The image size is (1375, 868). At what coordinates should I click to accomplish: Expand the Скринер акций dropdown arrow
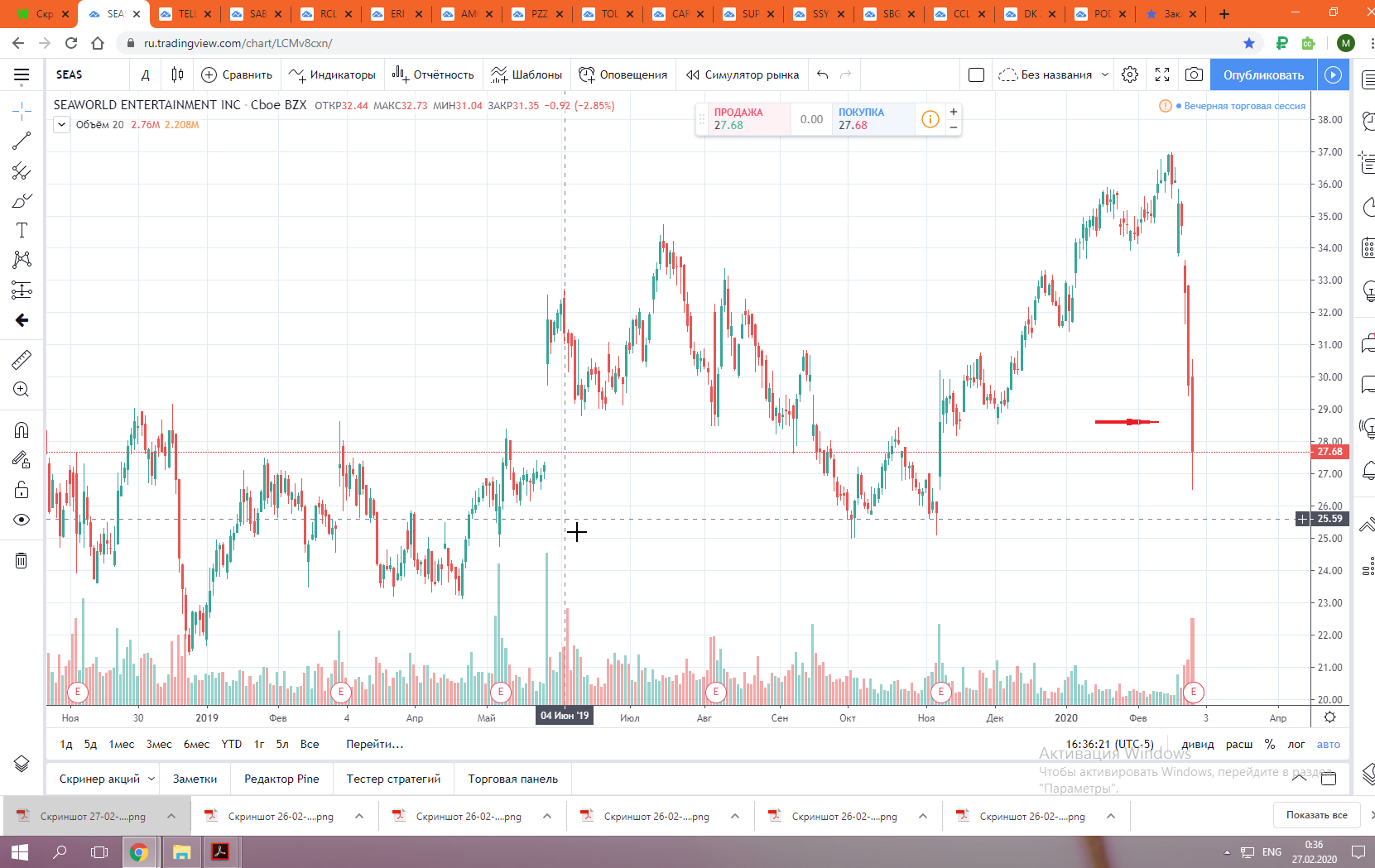click(x=151, y=779)
